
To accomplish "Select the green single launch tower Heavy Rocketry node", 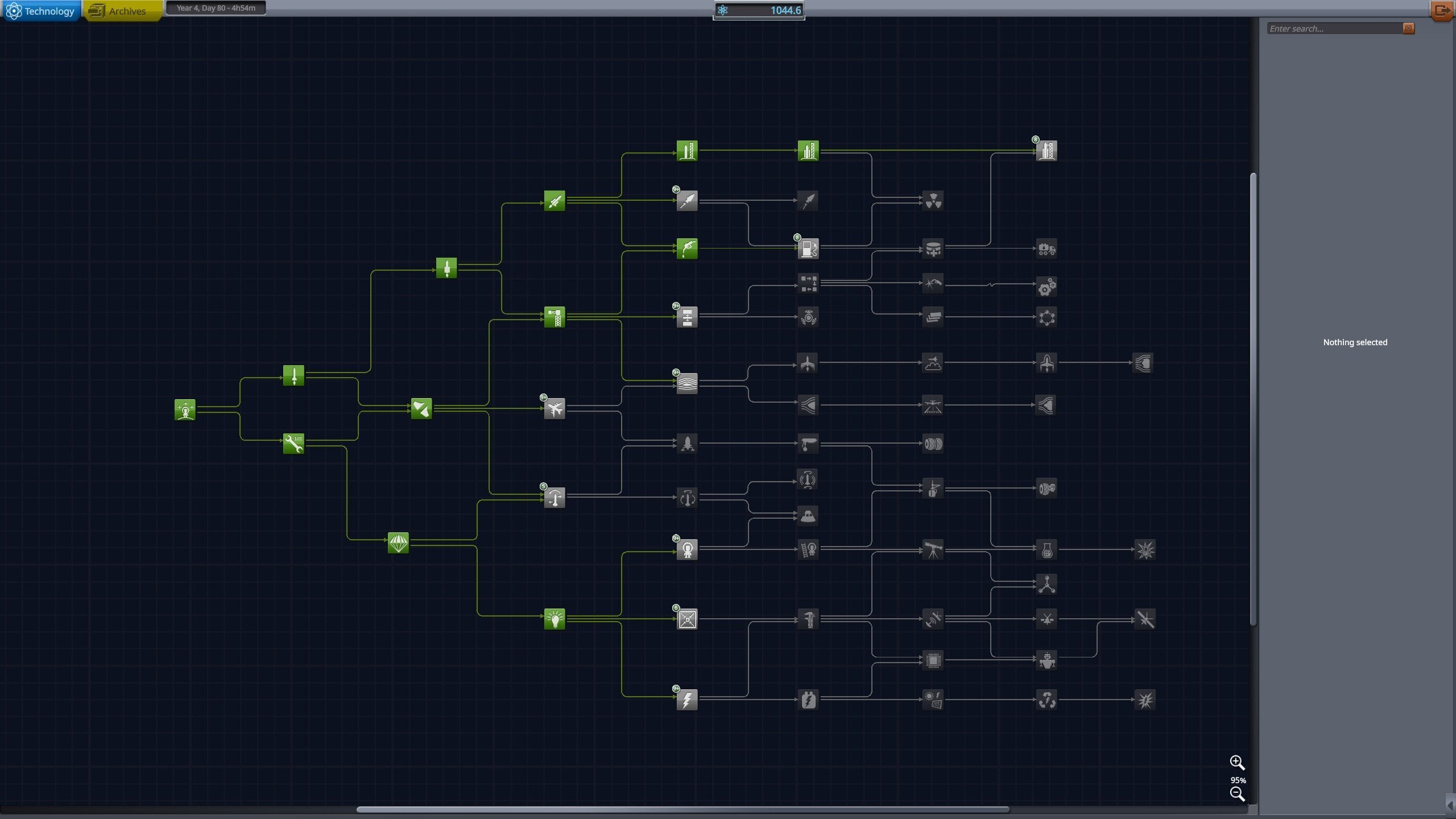I will 687,151.
